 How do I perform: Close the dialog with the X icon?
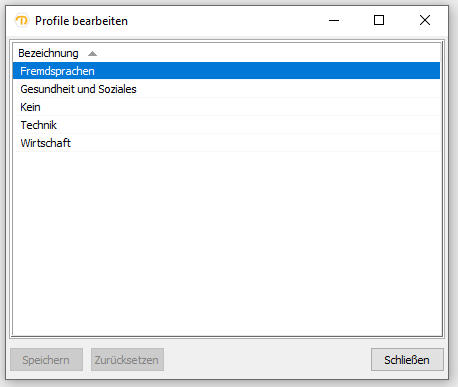click(x=425, y=21)
